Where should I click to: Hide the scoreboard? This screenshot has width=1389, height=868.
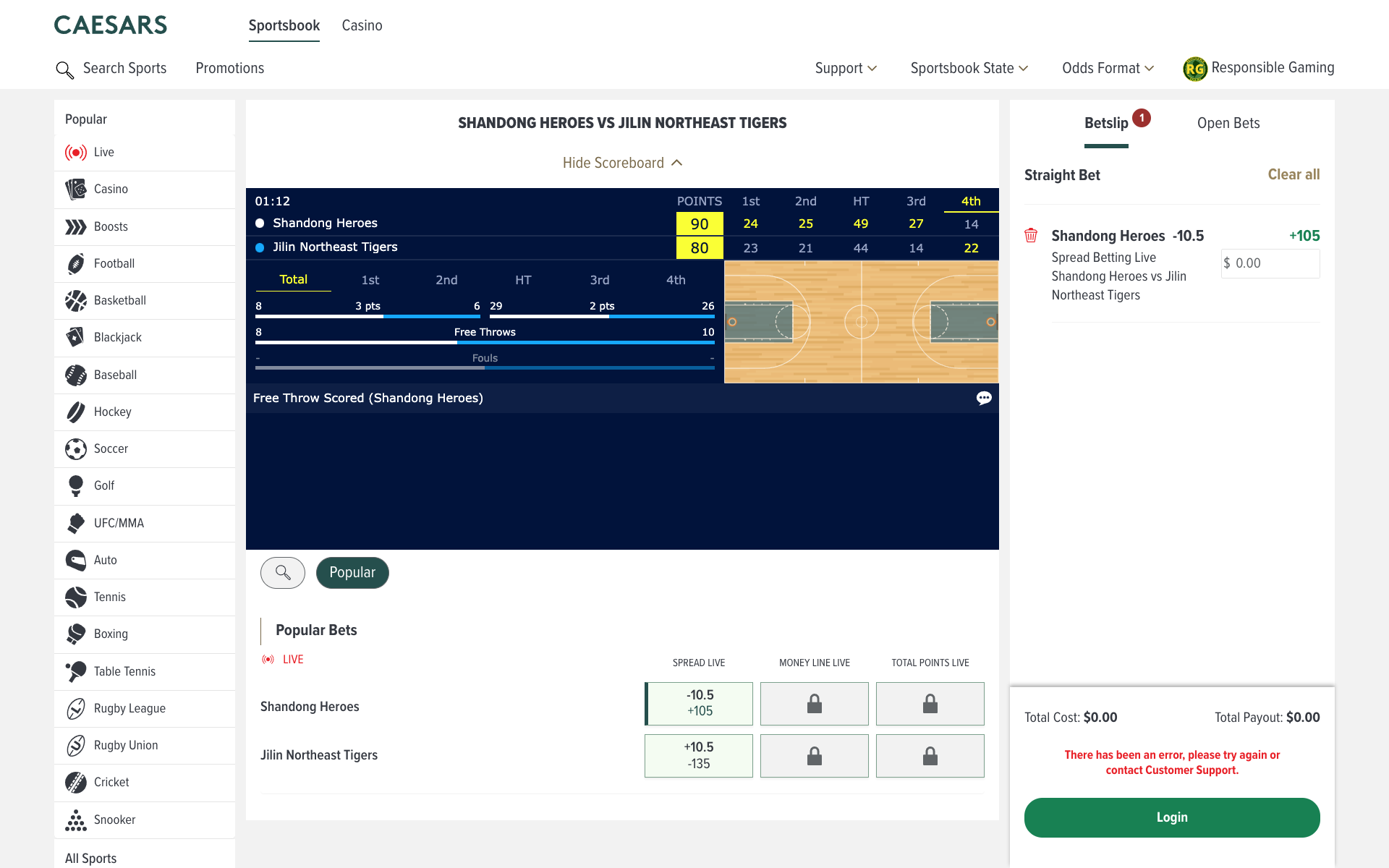(622, 163)
